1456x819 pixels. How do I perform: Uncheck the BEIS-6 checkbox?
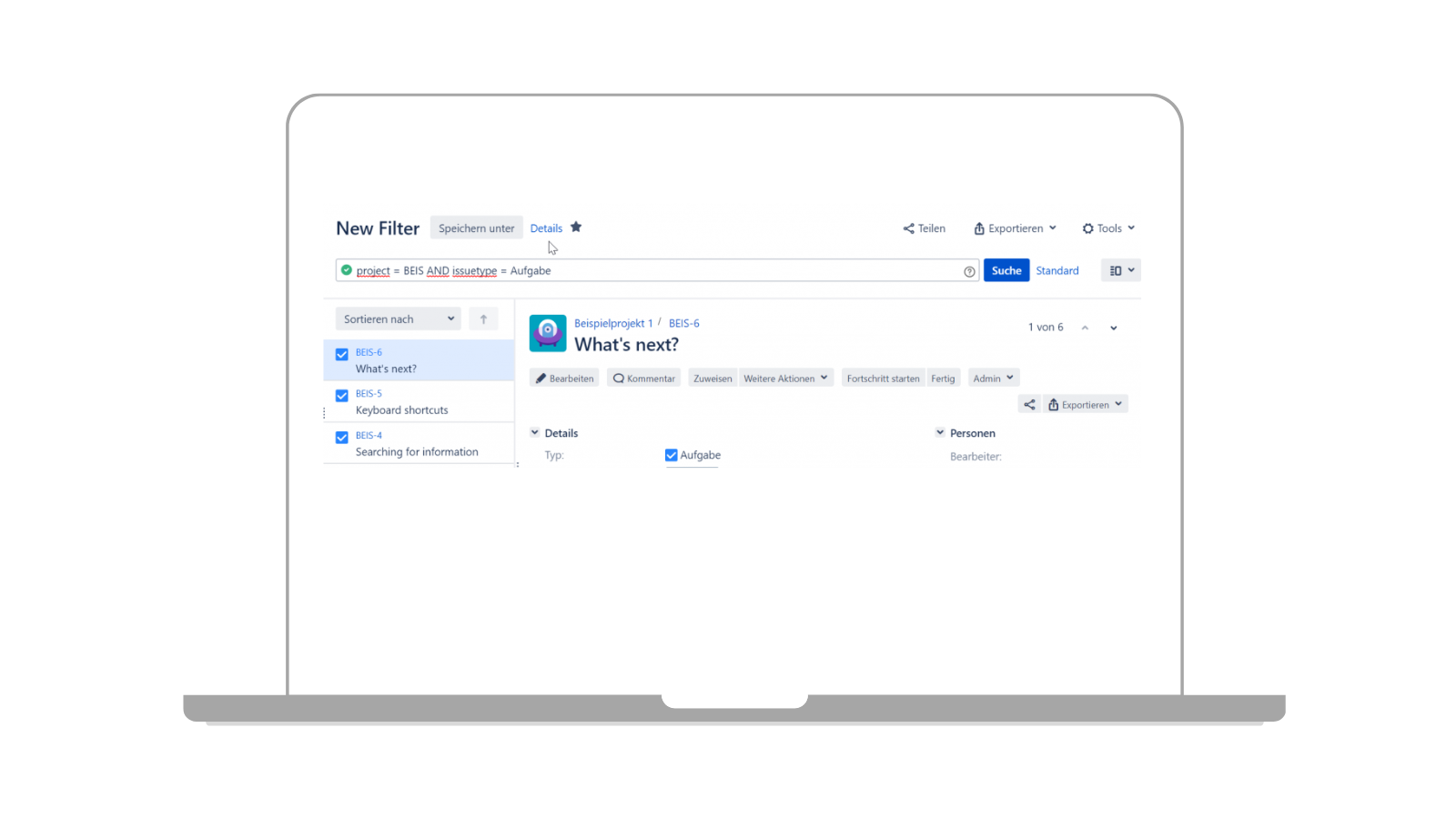tap(341, 355)
